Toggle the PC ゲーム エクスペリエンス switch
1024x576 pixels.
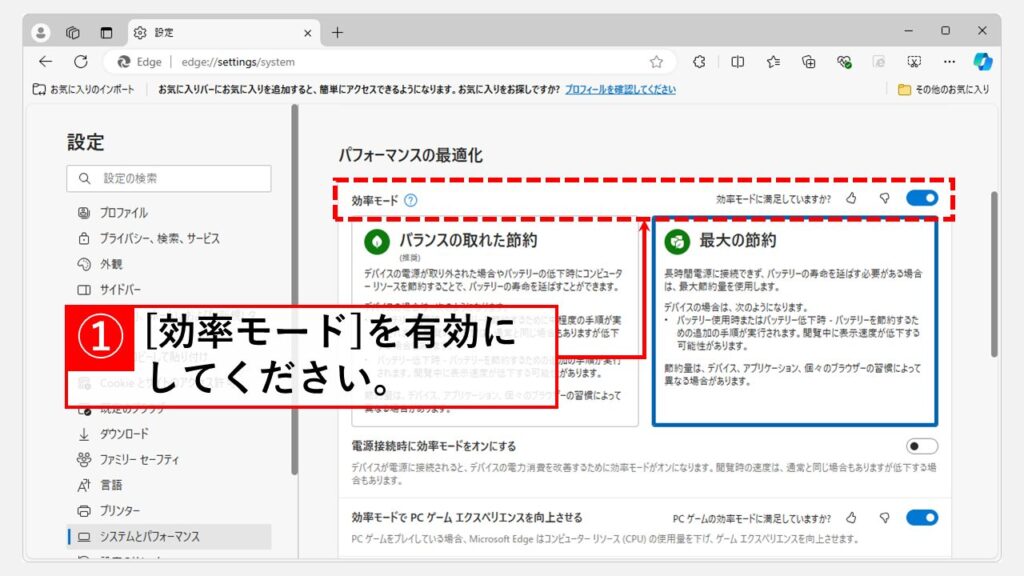pyautogui.click(x=921, y=518)
